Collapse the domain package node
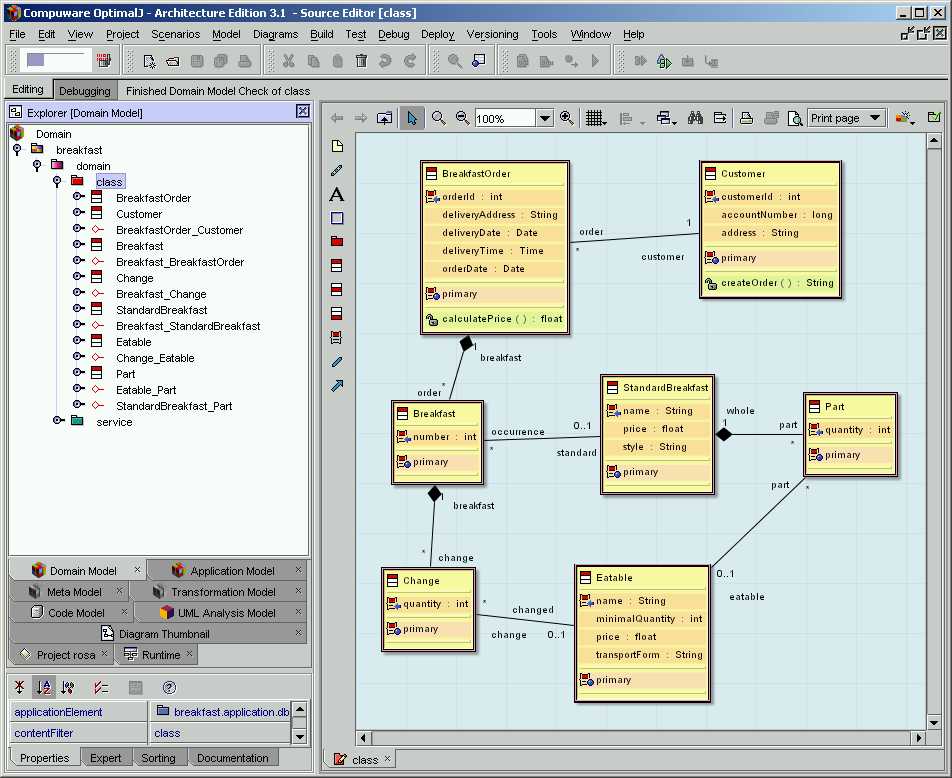952x778 pixels. coord(37,165)
